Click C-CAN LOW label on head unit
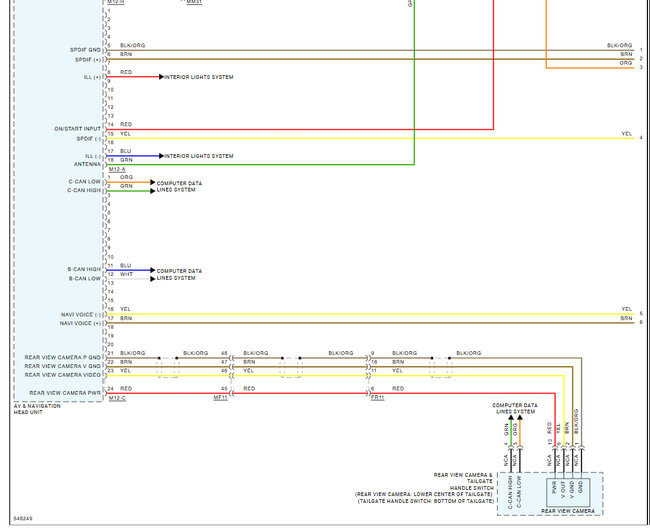 coord(85,182)
